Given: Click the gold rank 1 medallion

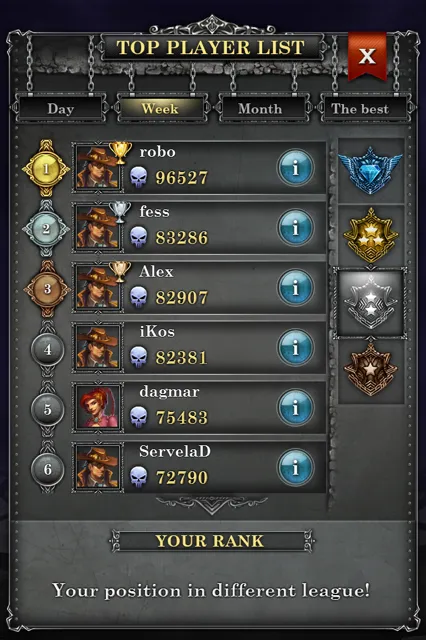Looking at the screenshot, I should 46,169.
